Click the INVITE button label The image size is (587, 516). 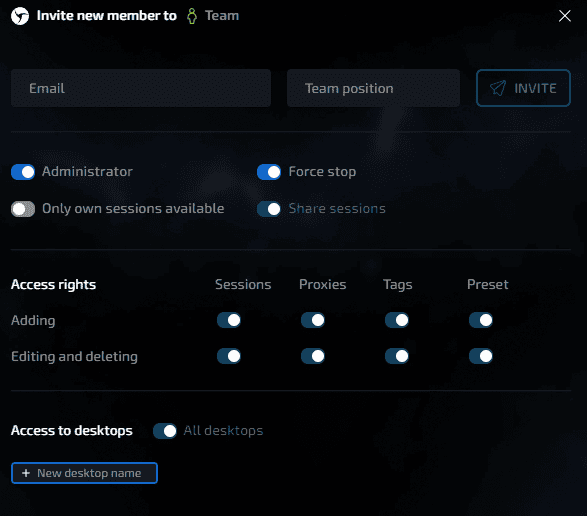(535, 88)
